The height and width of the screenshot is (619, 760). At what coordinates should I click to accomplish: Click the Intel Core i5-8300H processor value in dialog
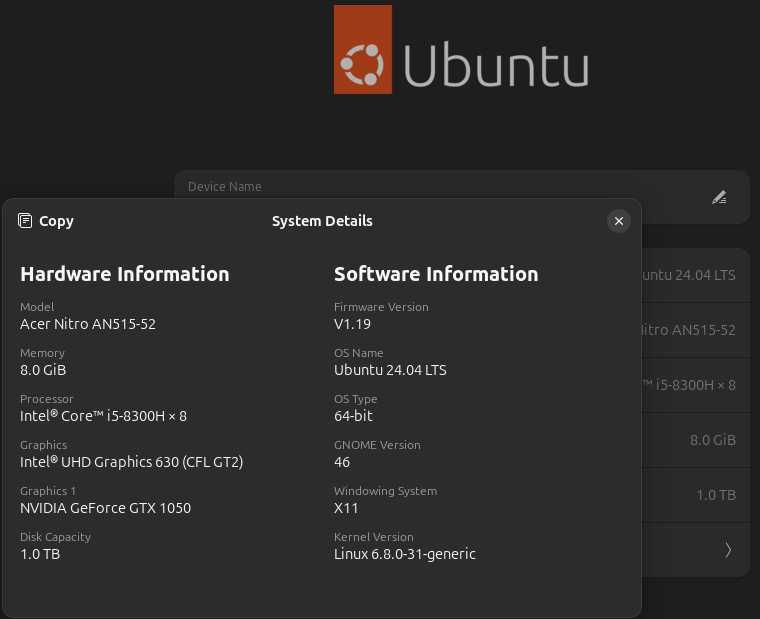pos(103,416)
